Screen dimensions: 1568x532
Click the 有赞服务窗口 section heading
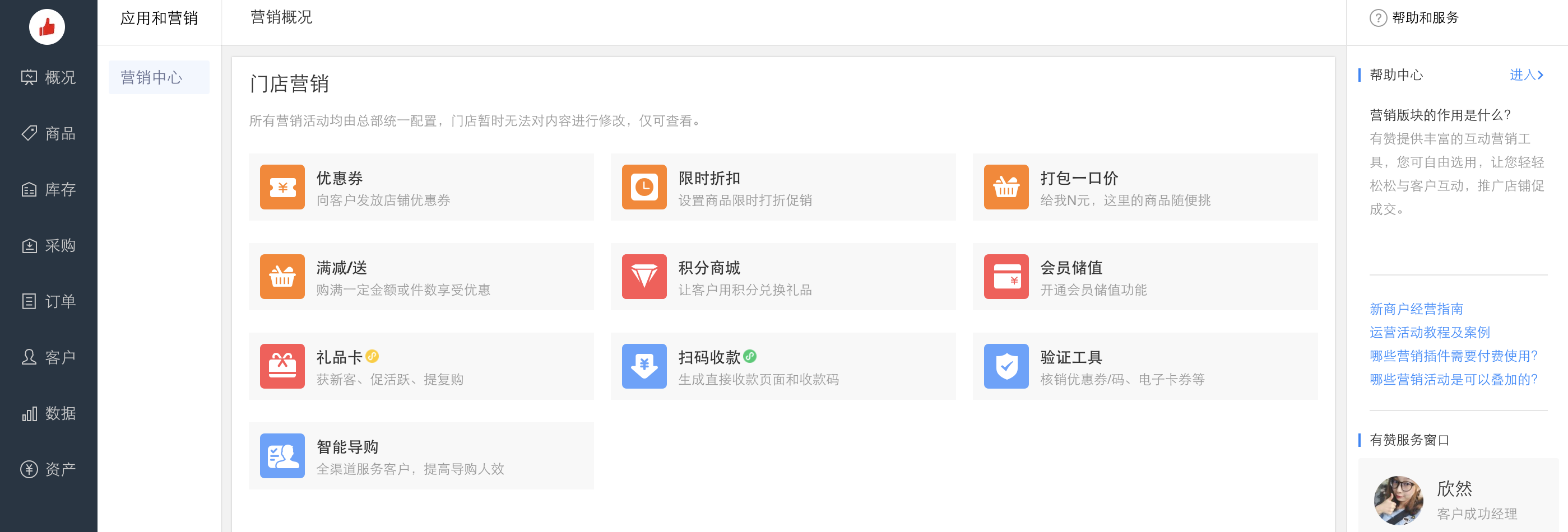tap(1409, 440)
